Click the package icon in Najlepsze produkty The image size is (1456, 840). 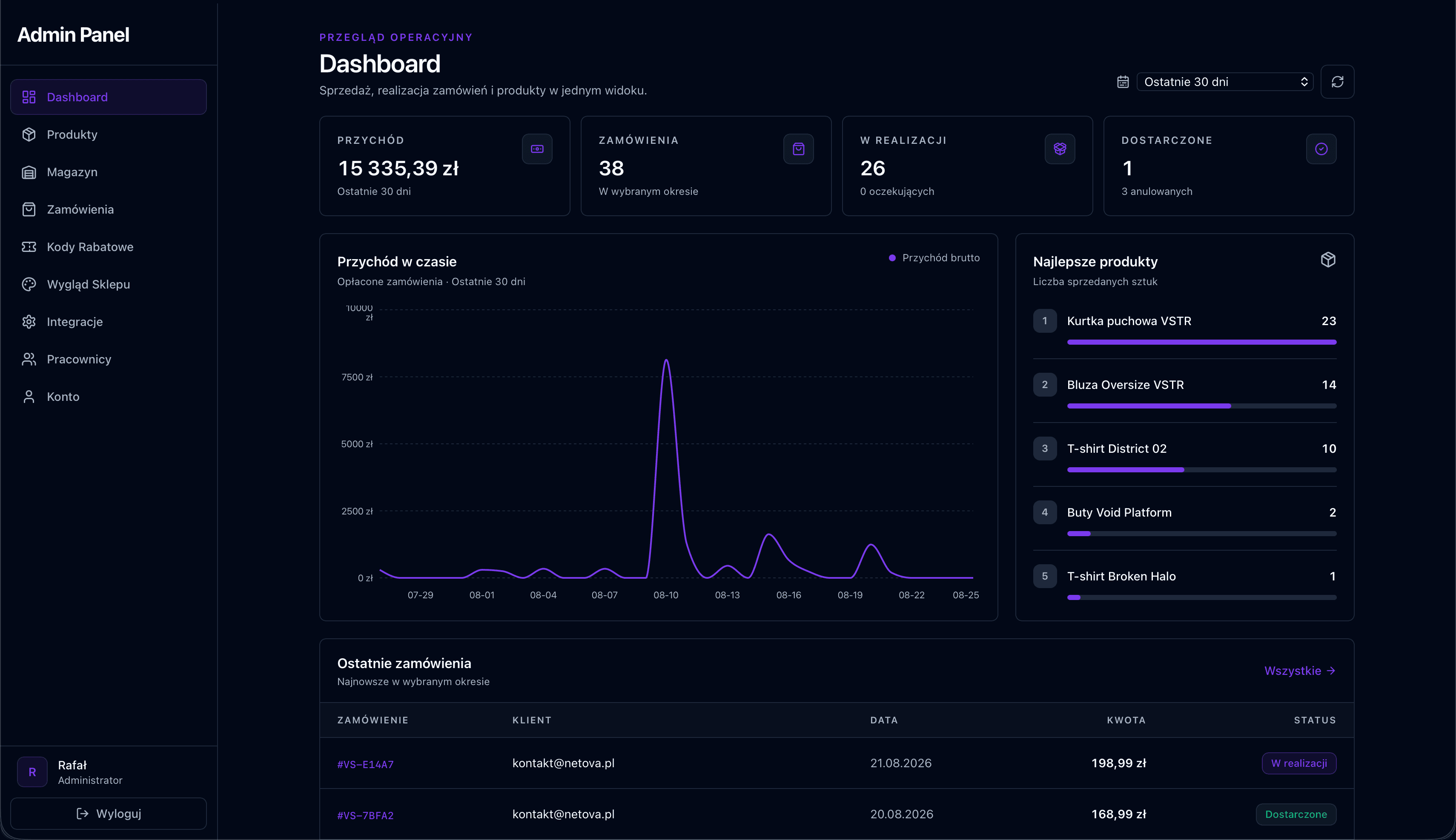[x=1328, y=260]
